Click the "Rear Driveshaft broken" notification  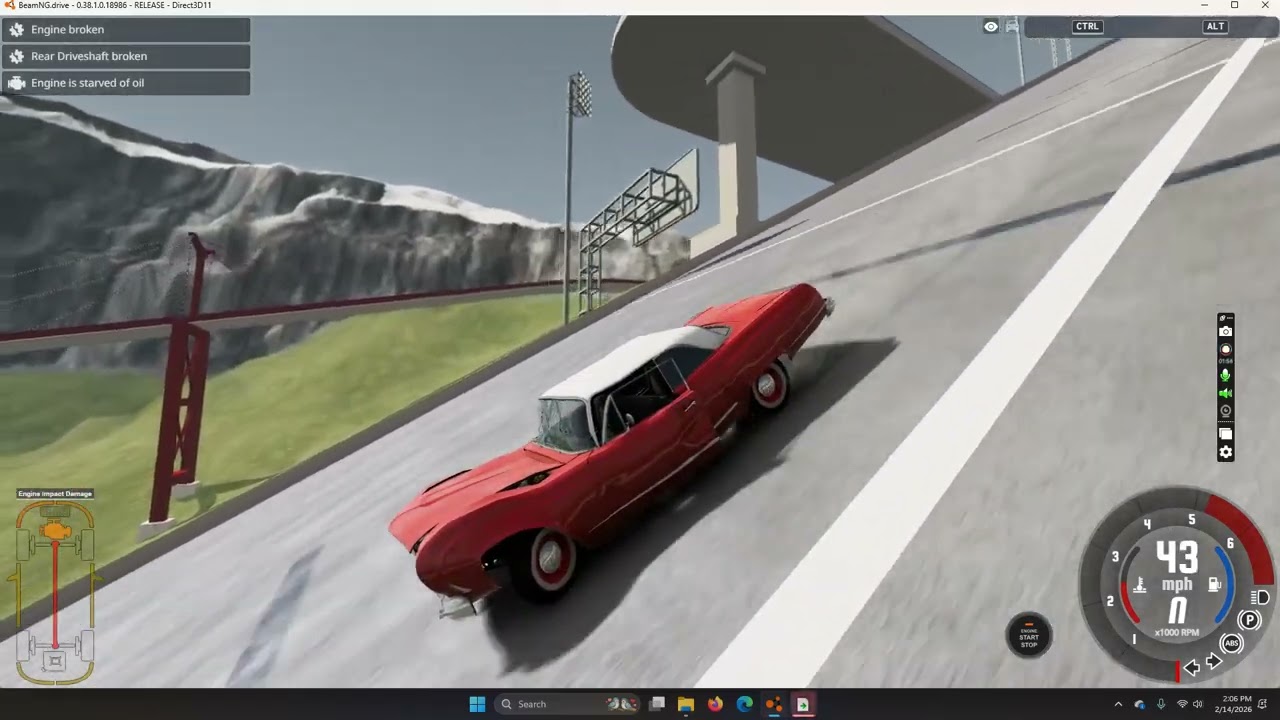click(126, 56)
